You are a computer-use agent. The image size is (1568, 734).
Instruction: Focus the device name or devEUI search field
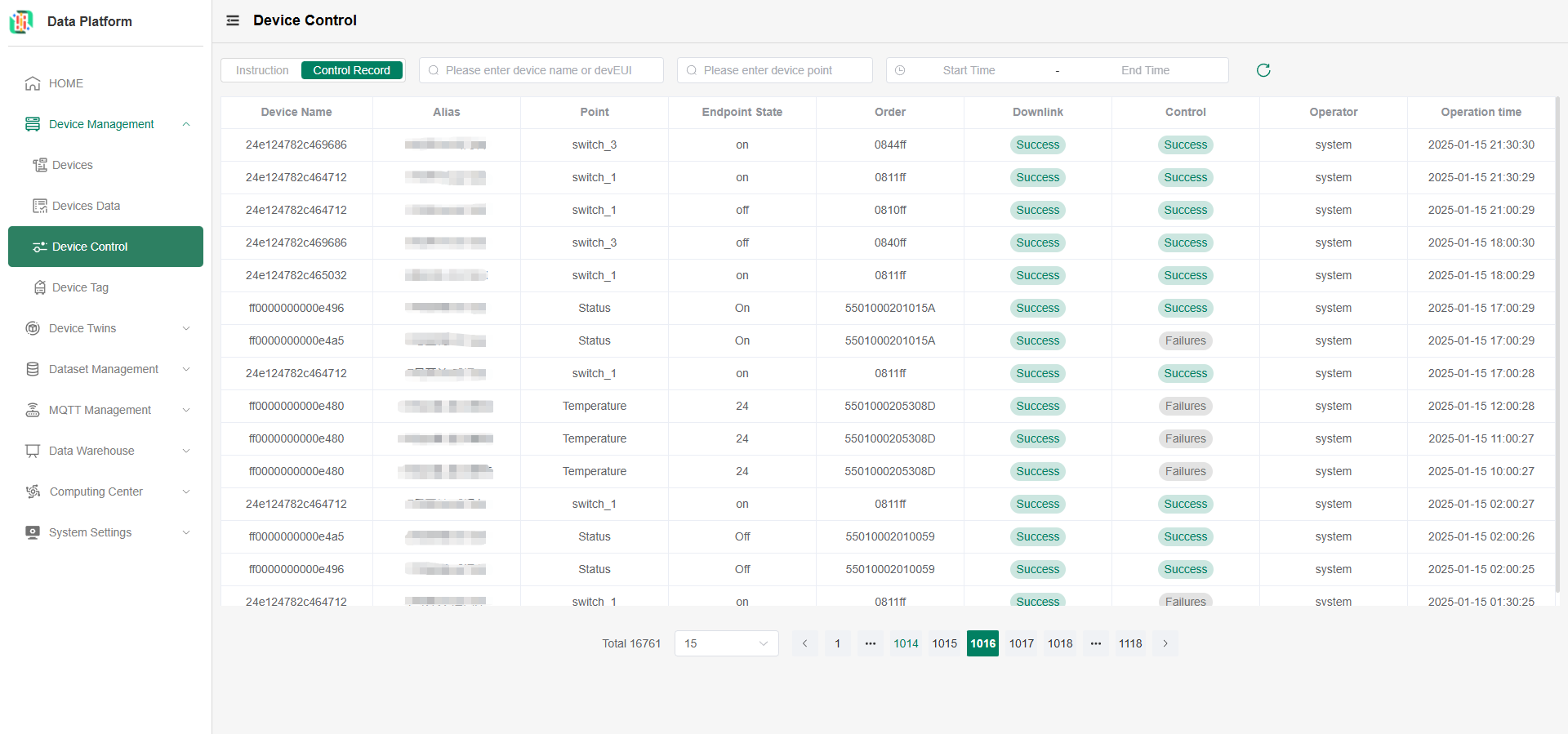[541, 70]
